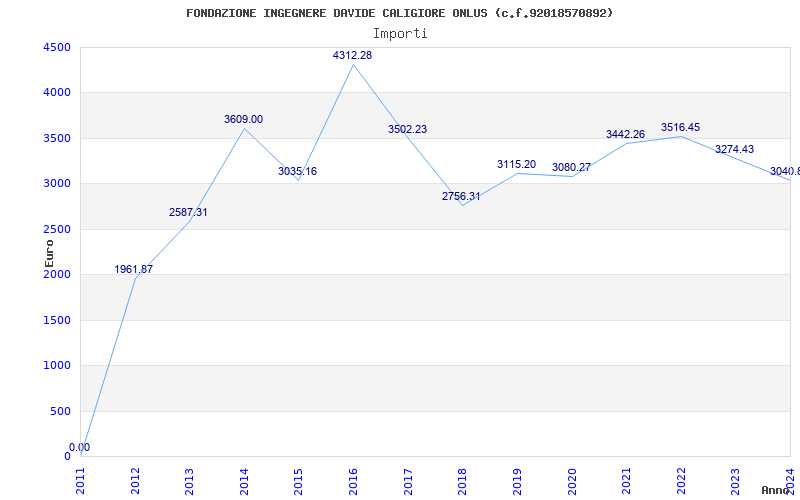Select the 3000 y-axis tick
The height and width of the screenshot is (500, 800).
(57, 184)
